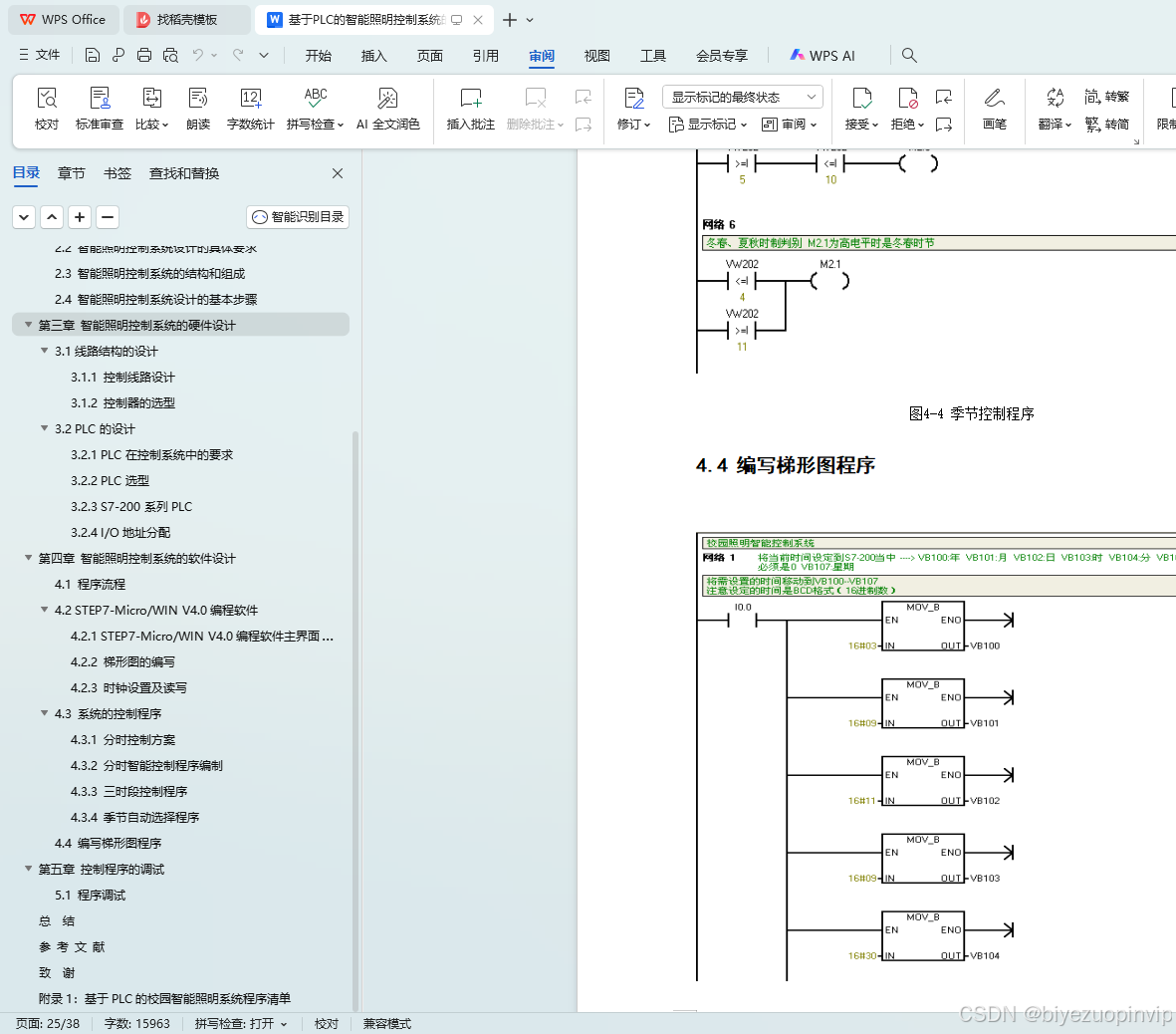1176x1034 pixels.
Task: Open 4.3.4 季节自动选择程序 heading
Action: [x=135, y=817]
